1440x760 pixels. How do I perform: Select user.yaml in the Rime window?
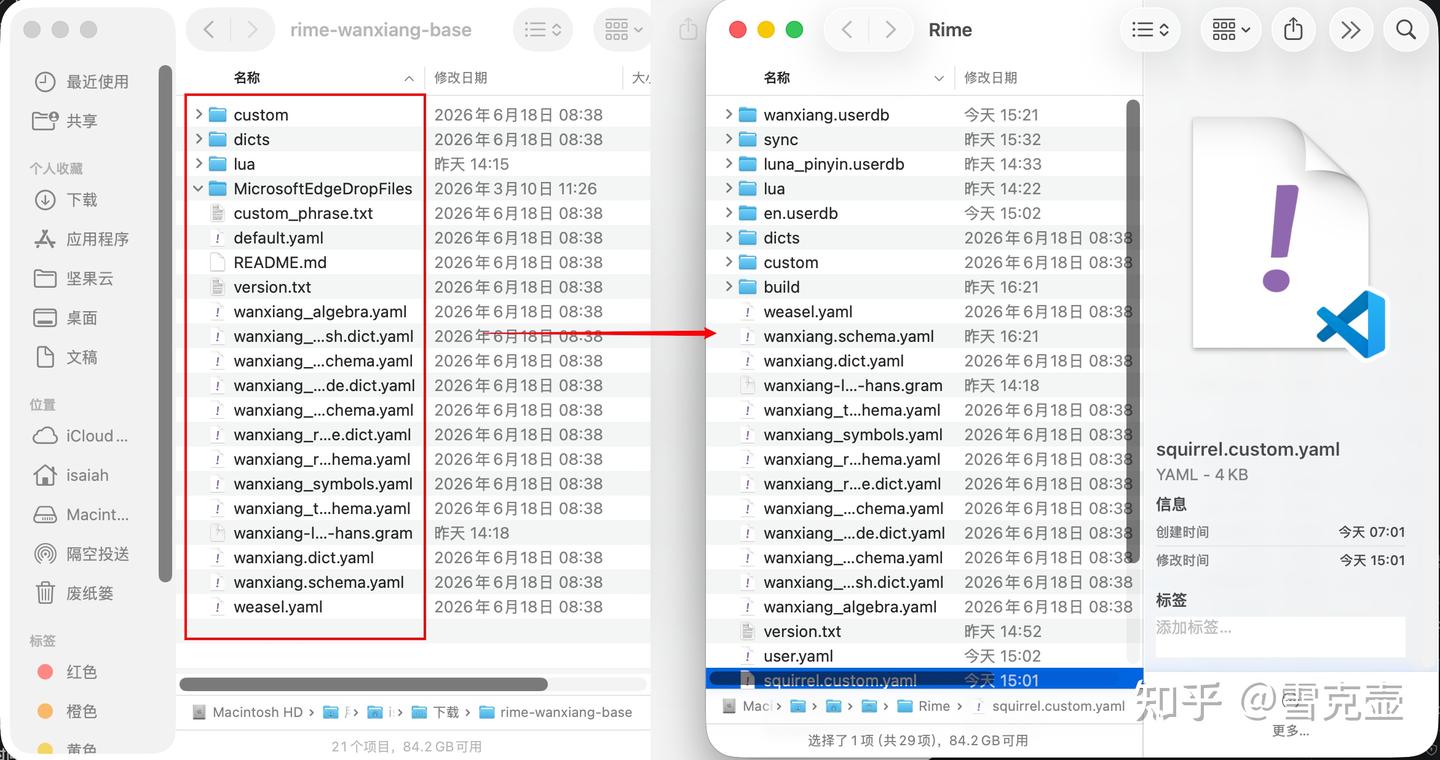pyautogui.click(x=798, y=656)
